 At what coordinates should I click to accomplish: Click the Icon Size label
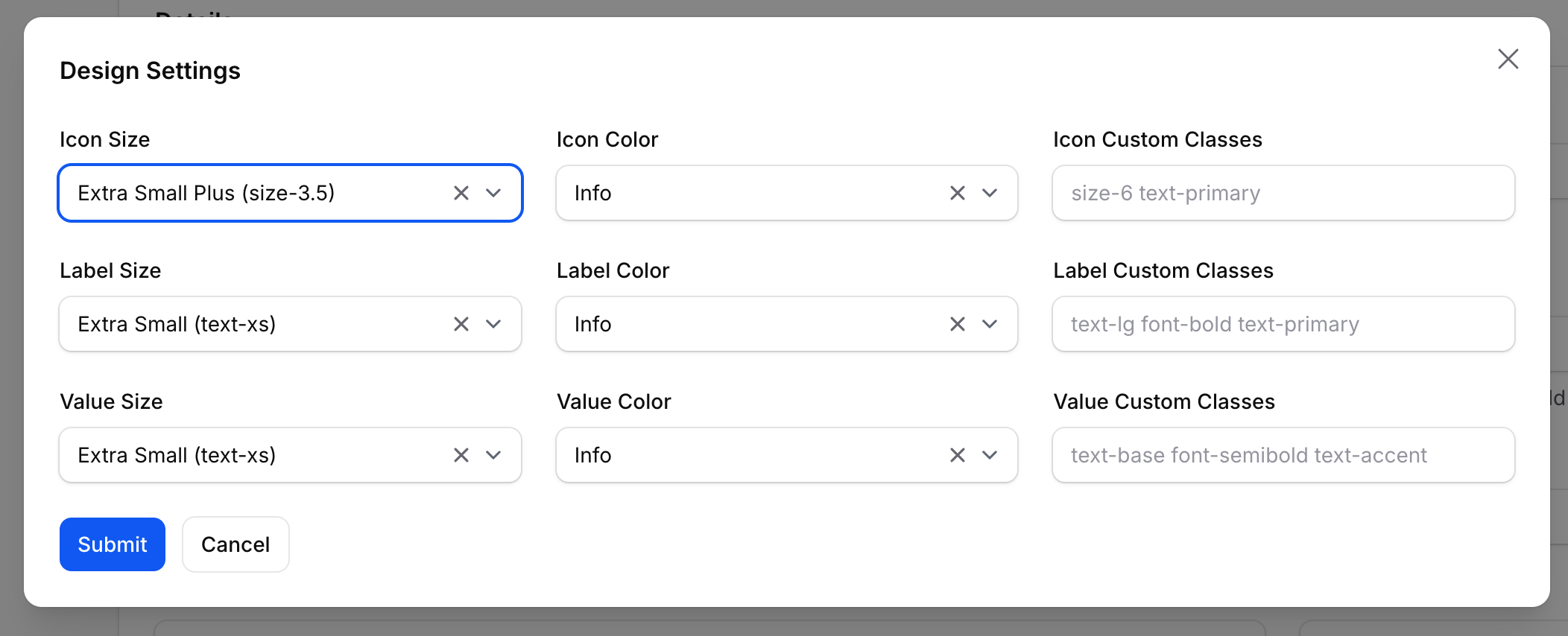click(105, 139)
